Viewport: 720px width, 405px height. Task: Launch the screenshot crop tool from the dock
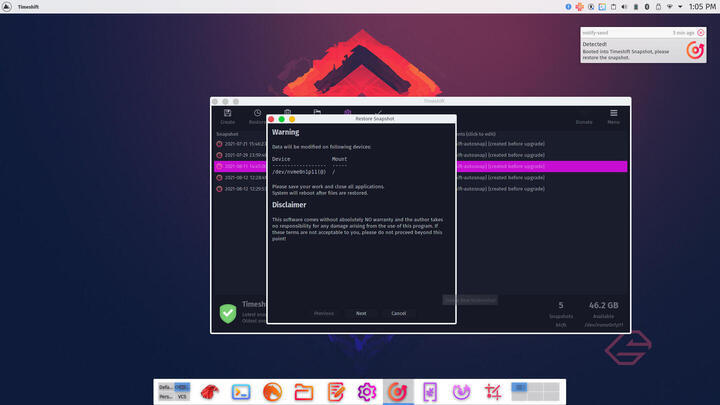(x=493, y=392)
